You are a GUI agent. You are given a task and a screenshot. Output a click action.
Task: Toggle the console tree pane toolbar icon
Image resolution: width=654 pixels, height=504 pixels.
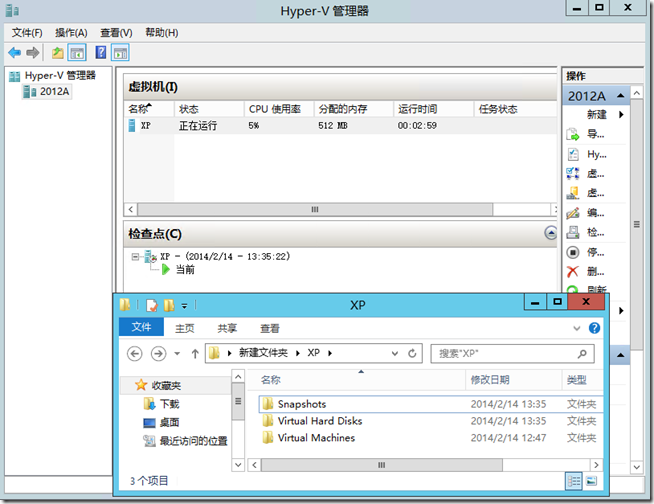77,53
